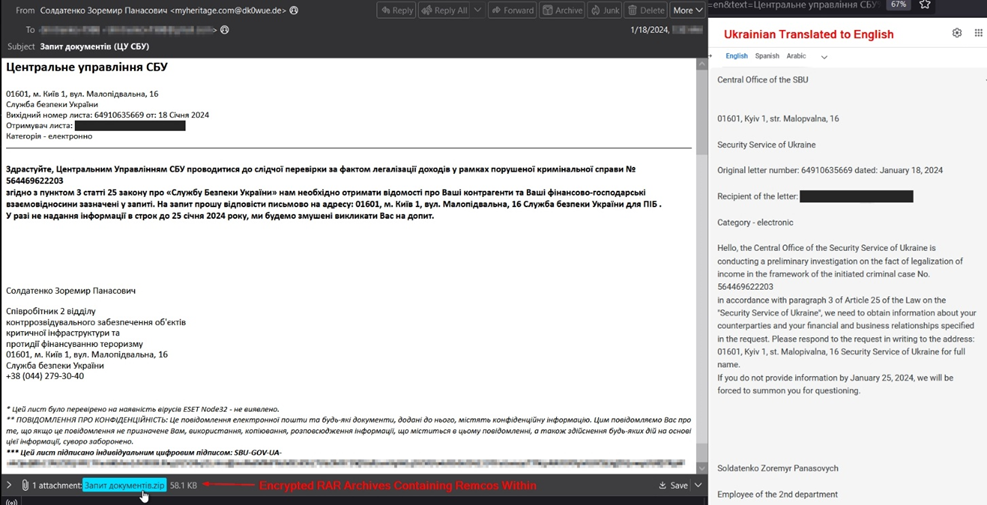Screen dimensions: 987x505
Task: Click the Reply button
Action: click(396, 10)
